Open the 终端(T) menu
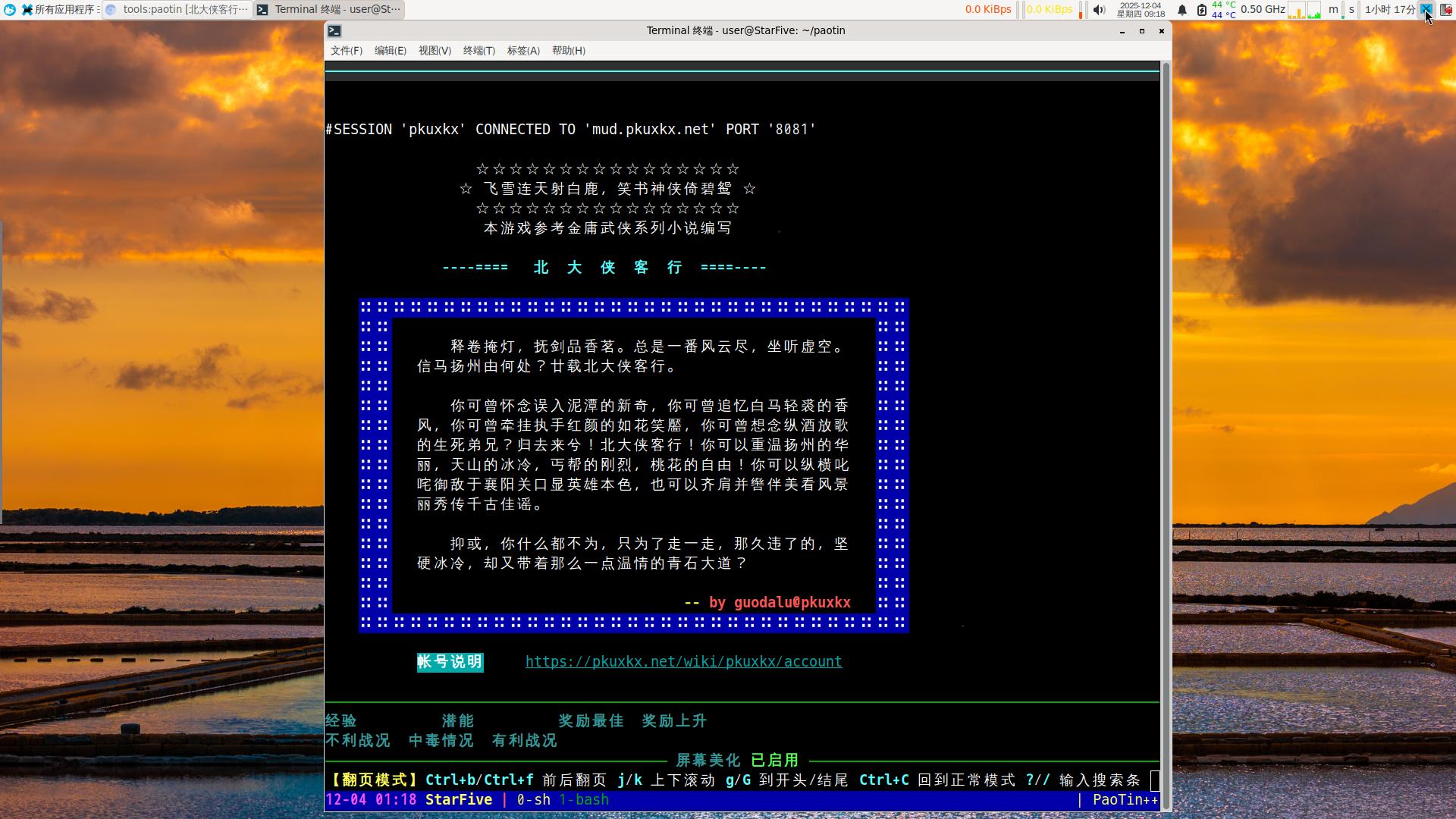 click(x=479, y=51)
